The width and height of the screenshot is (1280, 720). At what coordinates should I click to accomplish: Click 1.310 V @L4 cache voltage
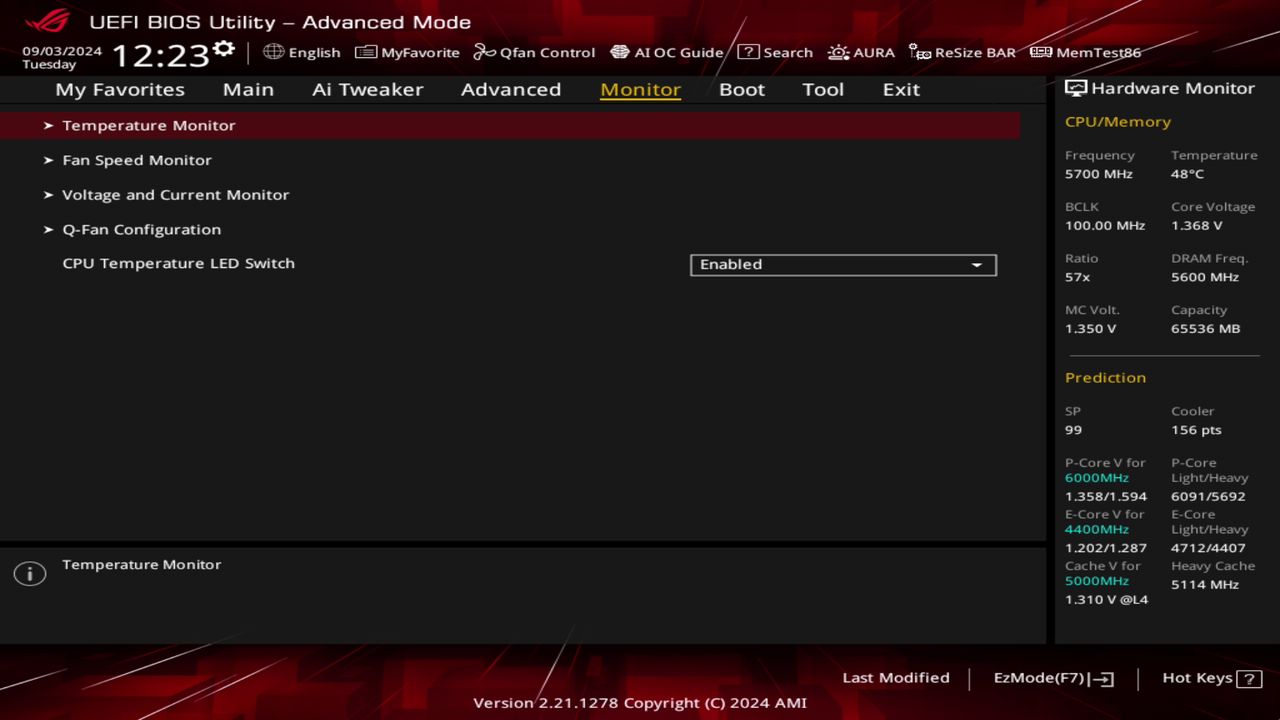[1106, 600]
